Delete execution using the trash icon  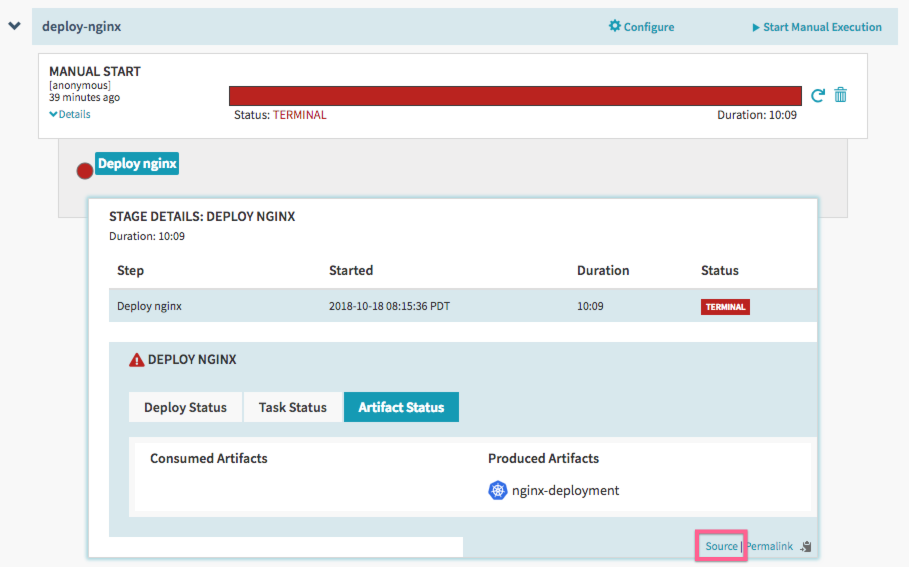click(x=841, y=95)
